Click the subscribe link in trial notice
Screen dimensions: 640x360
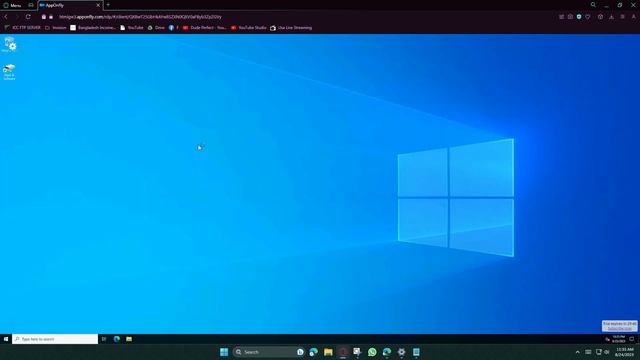click(x=619, y=329)
